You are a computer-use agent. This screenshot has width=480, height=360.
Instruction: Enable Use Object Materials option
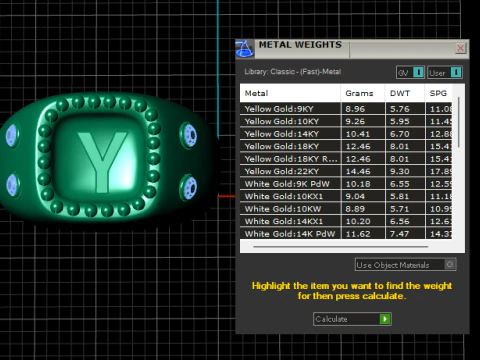450,265
